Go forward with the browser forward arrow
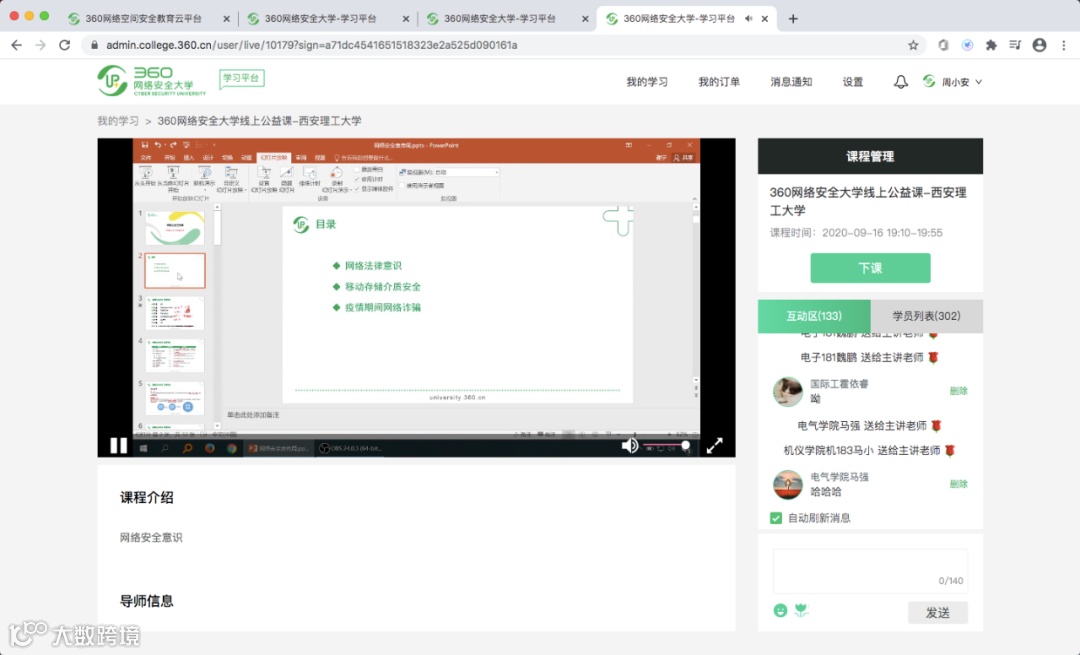The height and width of the screenshot is (655, 1080). [x=41, y=45]
